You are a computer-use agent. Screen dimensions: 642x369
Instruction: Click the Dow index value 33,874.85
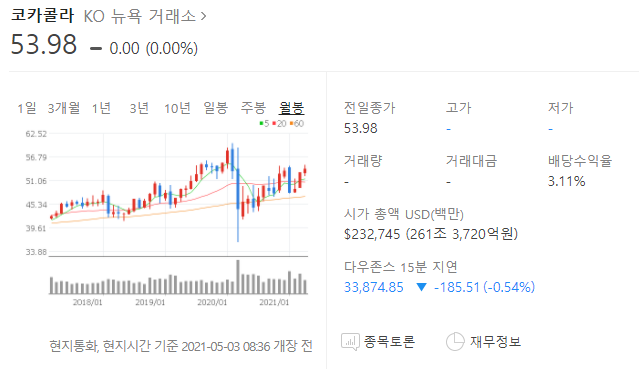(374, 287)
